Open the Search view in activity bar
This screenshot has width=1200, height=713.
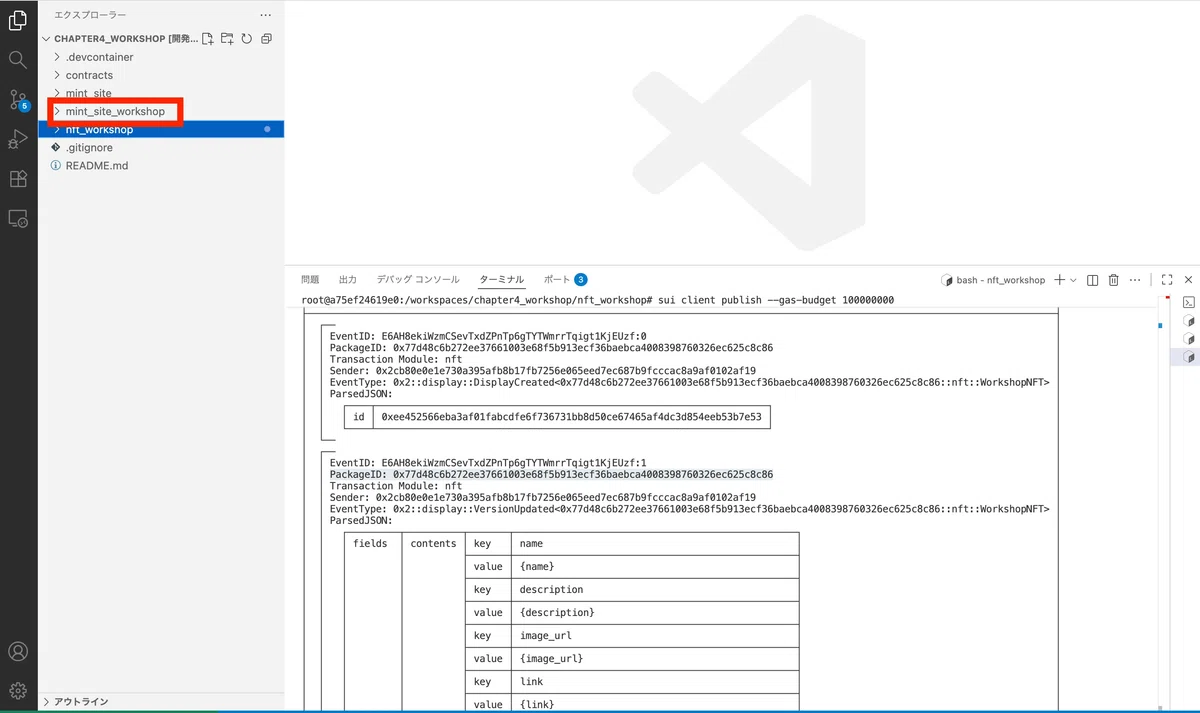pos(18,59)
